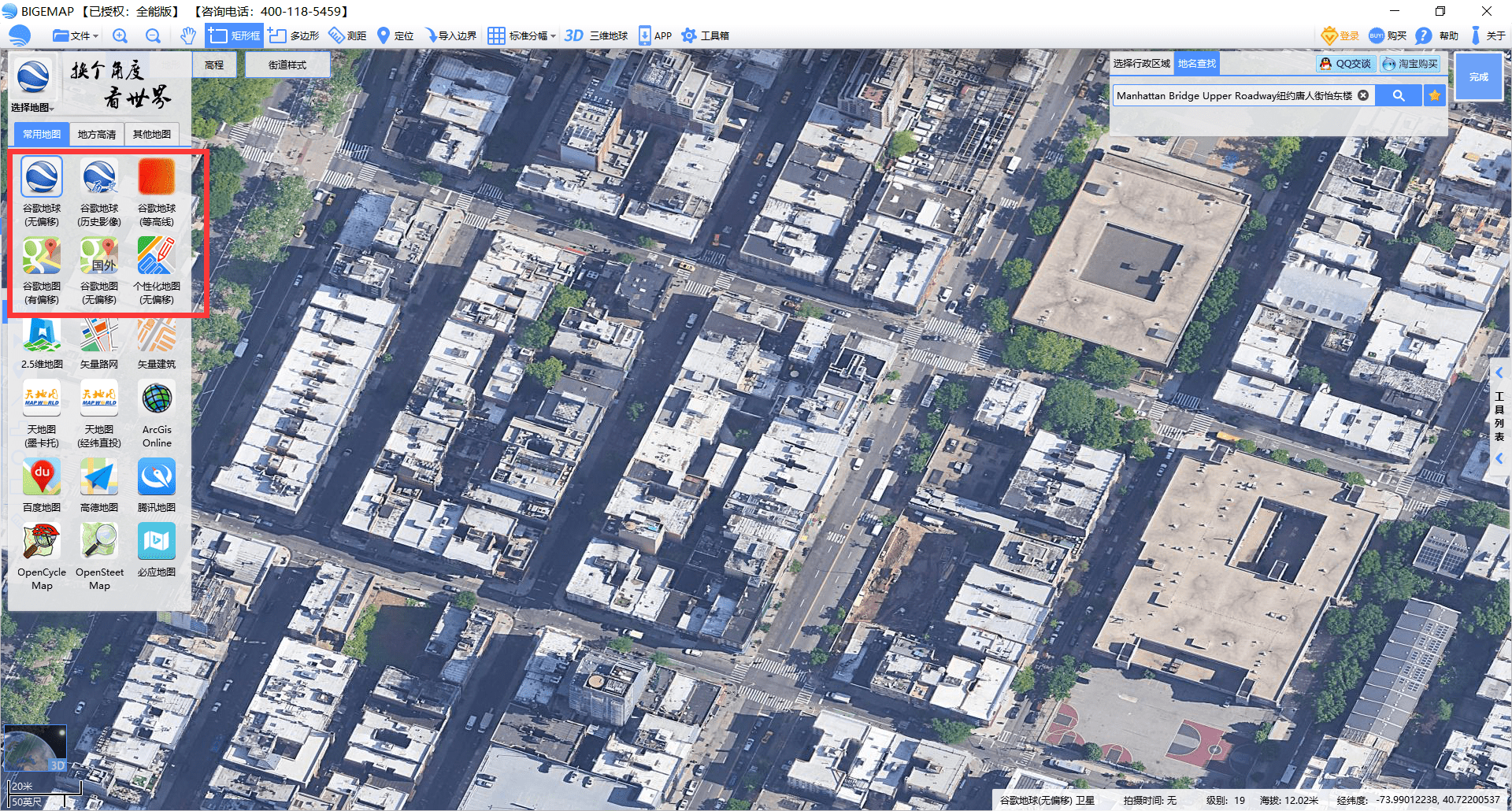Screen dimensions: 1512x811
Task: Click the 测距 measure distance tool
Action: pos(347,35)
